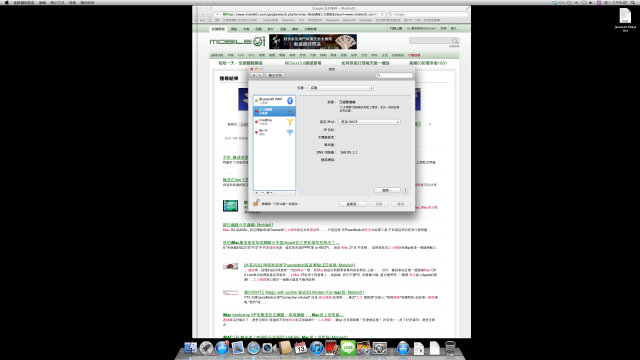
Task: Click the yellow FireWire icon
Action: click(x=290, y=122)
